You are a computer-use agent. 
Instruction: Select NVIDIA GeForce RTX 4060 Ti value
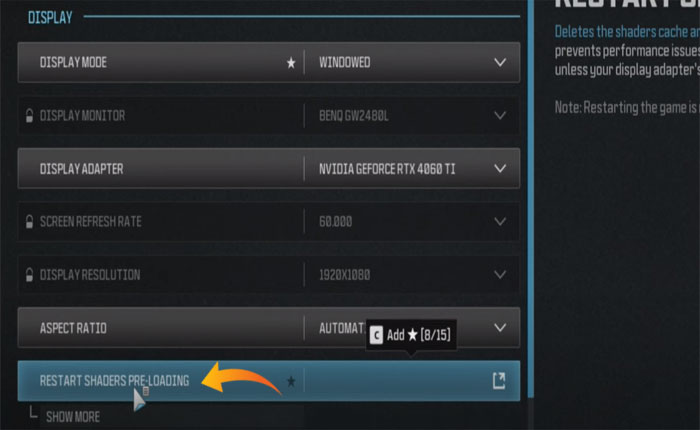(387, 169)
